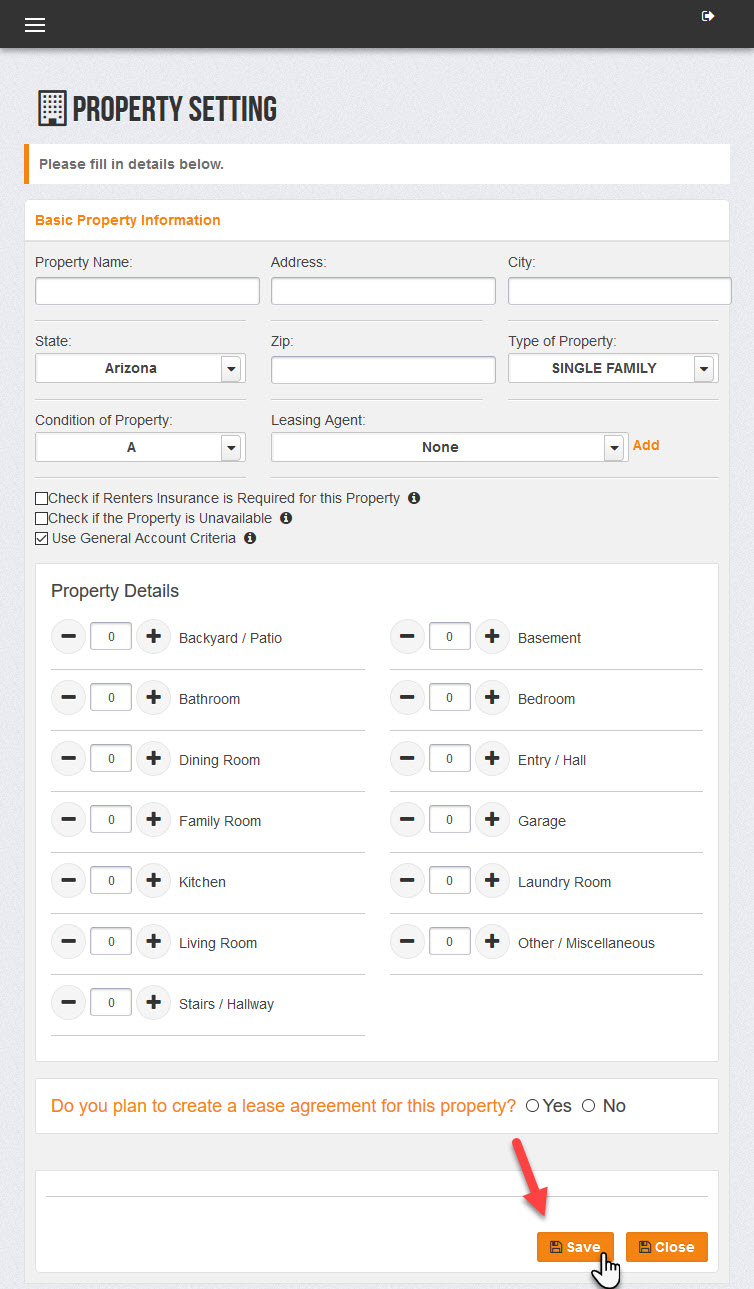Open Condition of Property dropdown
The image size is (754, 1289).
(140, 447)
